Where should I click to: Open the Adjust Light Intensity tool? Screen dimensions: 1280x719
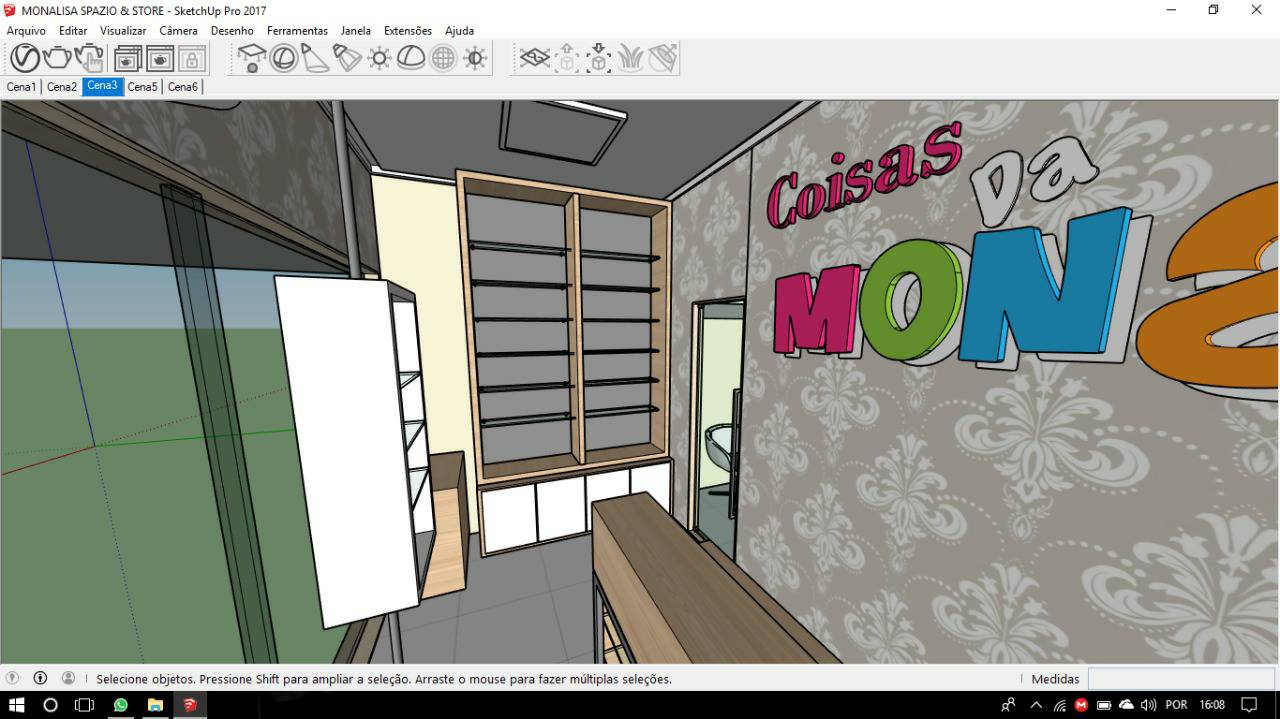[475, 58]
